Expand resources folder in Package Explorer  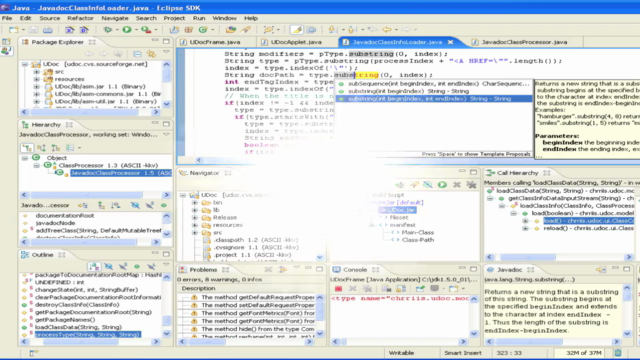(x=37, y=79)
